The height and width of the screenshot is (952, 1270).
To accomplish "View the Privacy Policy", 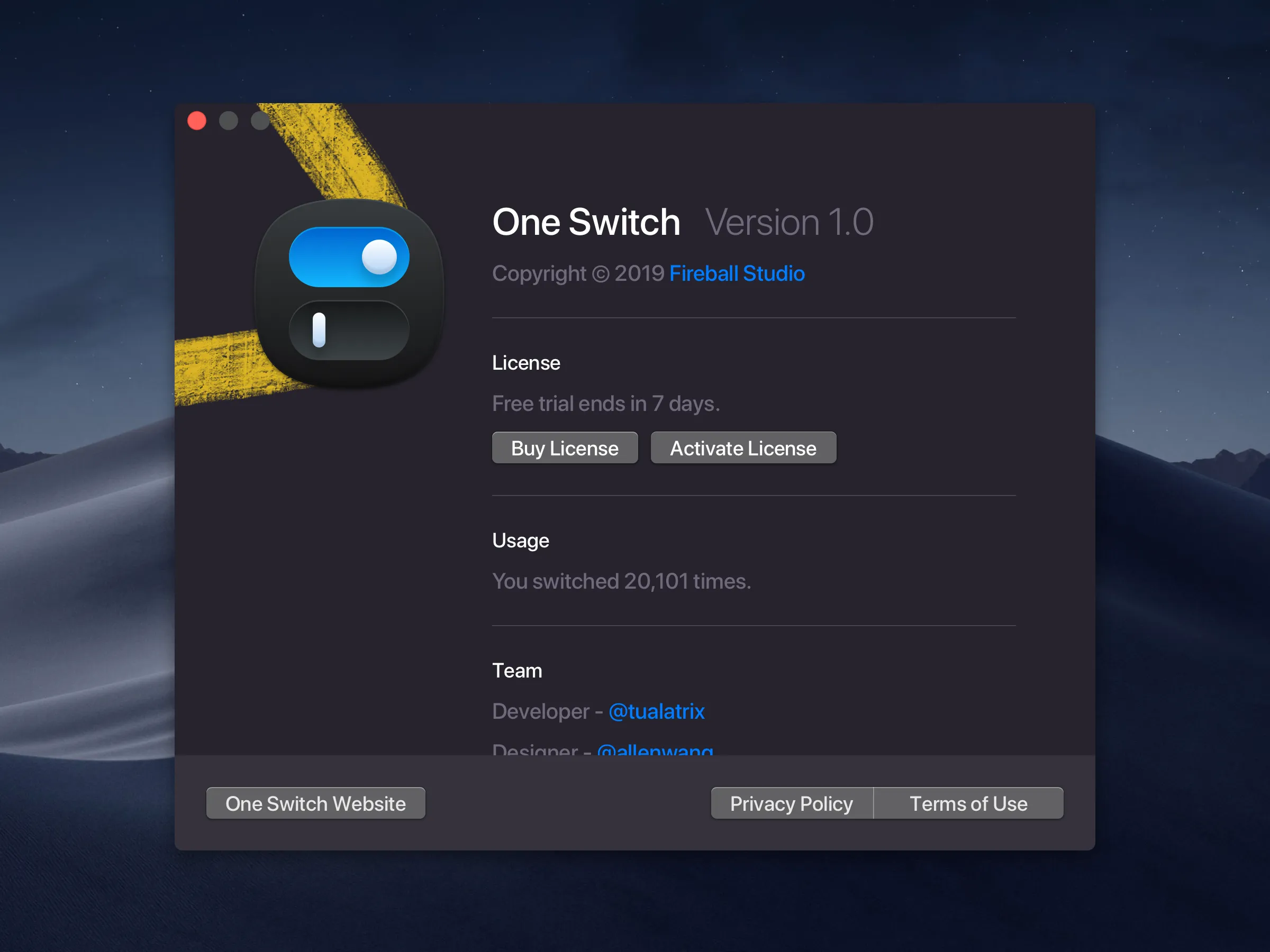I will point(791,803).
